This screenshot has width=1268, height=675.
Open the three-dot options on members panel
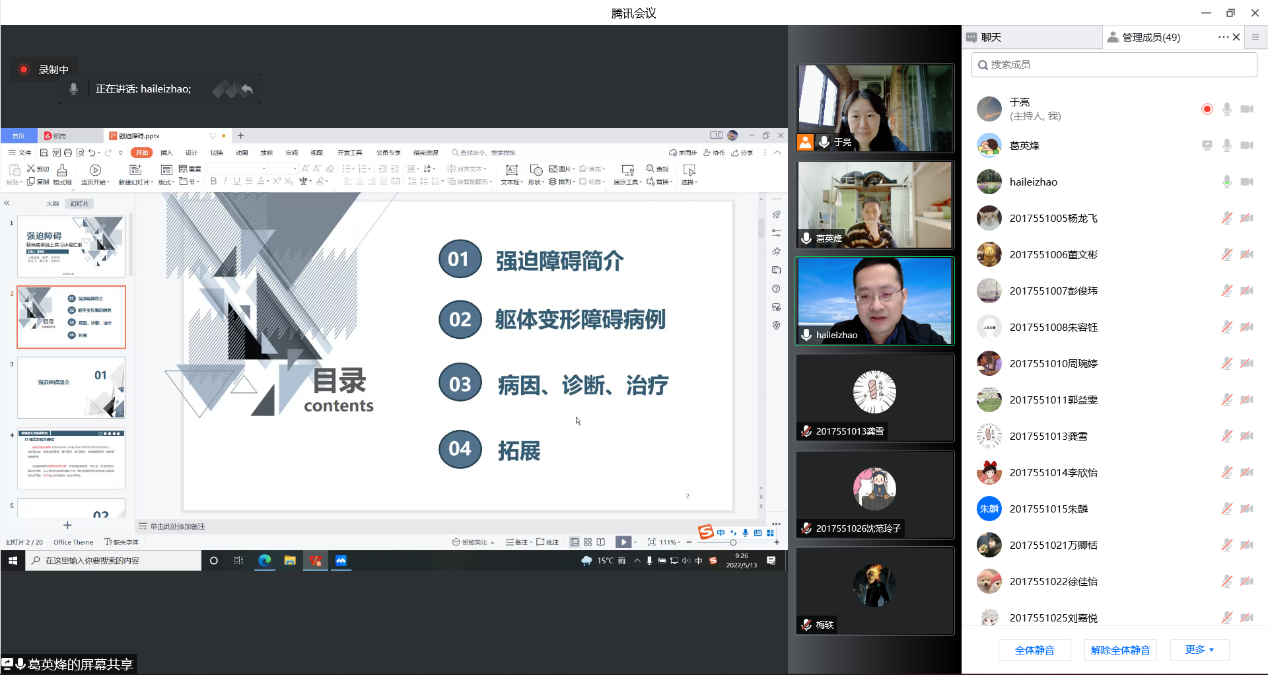(x=1223, y=37)
